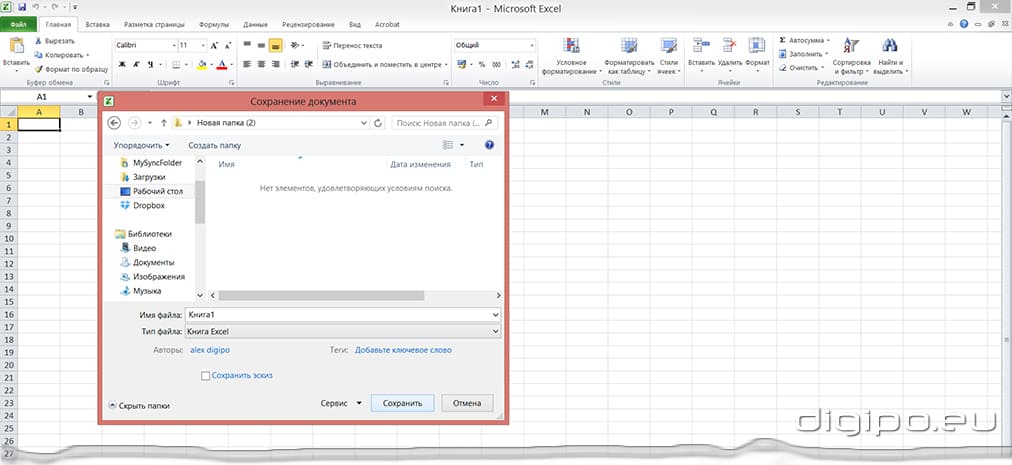Click the Format Painter brush icon
Image resolution: width=1012 pixels, height=465 pixels.
click(38, 69)
